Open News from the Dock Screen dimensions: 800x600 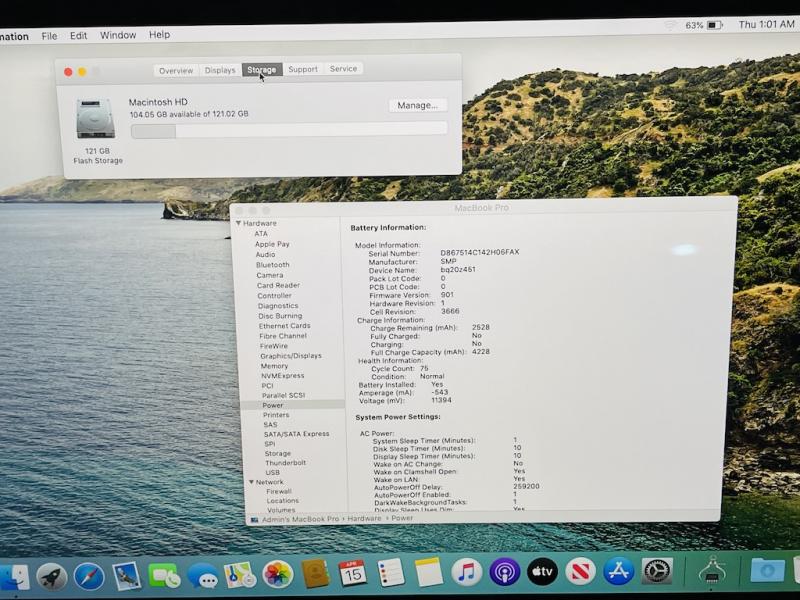point(580,571)
